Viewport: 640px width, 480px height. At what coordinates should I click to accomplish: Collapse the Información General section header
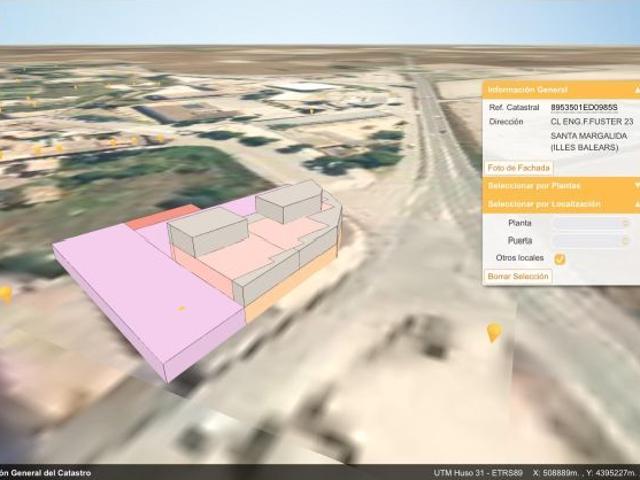click(561, 90)
